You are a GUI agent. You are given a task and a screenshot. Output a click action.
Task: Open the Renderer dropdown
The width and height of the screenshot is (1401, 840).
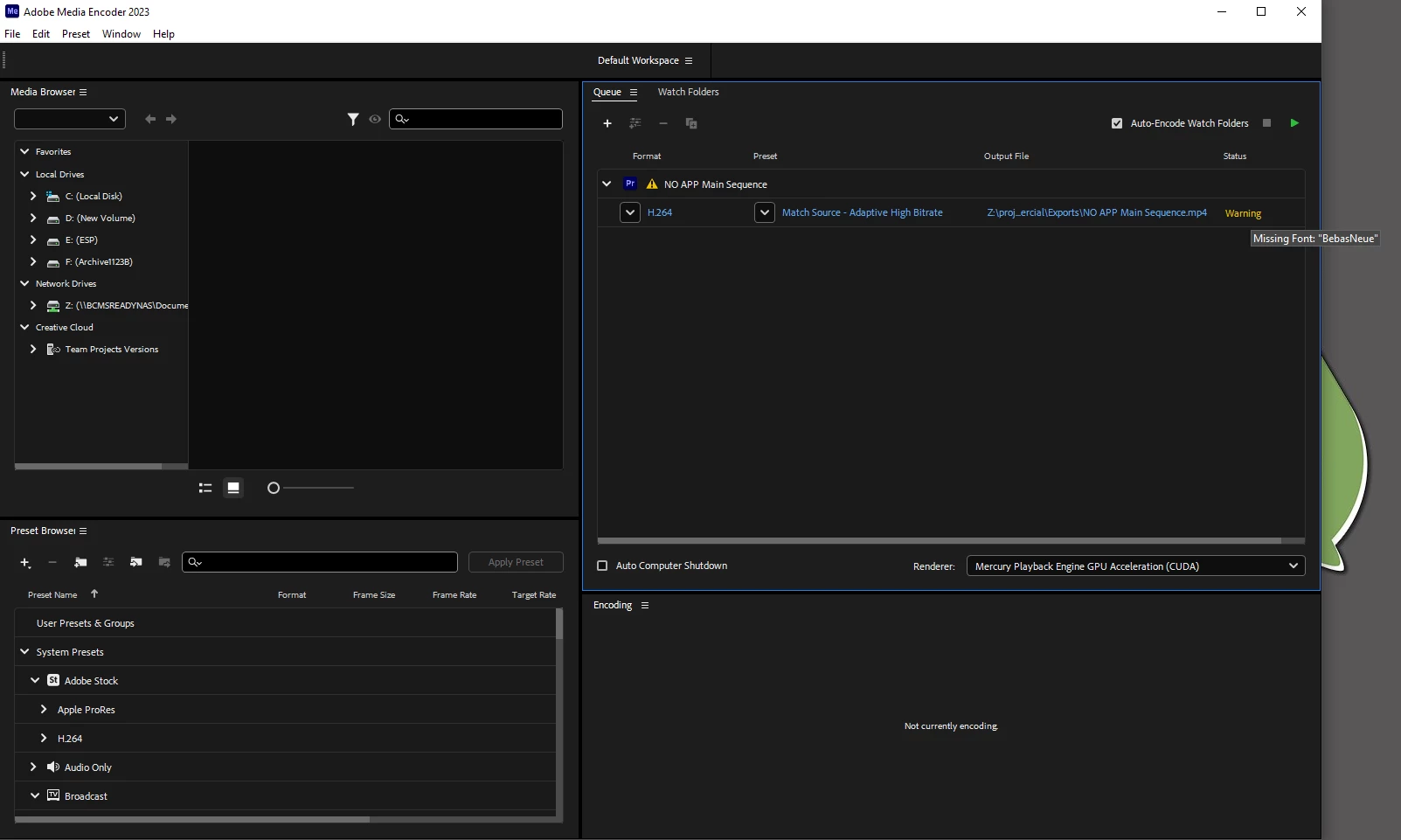[x=1135, y=566]
